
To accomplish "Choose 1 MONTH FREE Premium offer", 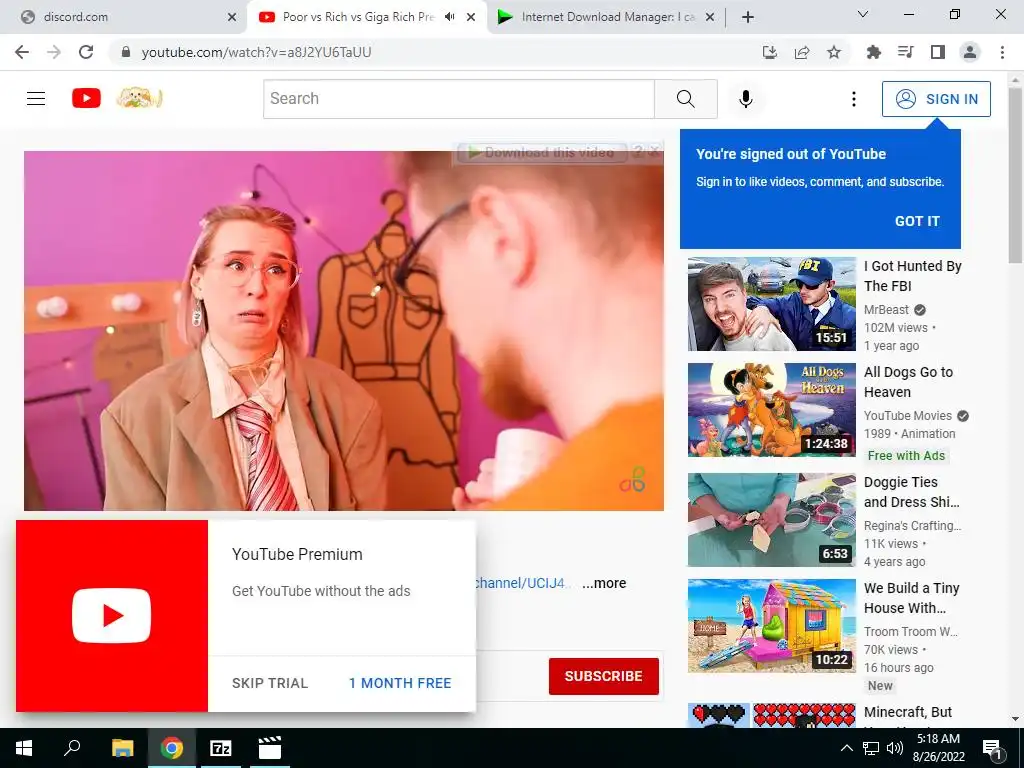I will [x=400, y=683].
